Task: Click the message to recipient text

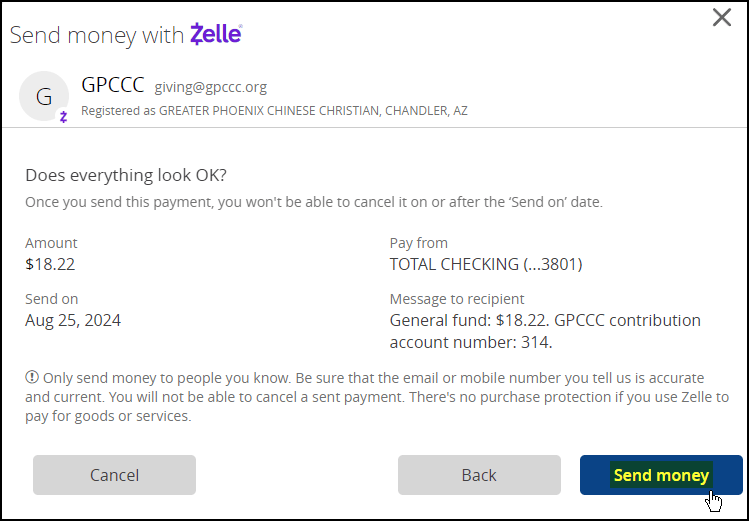Action: click(x=545, y=331)
